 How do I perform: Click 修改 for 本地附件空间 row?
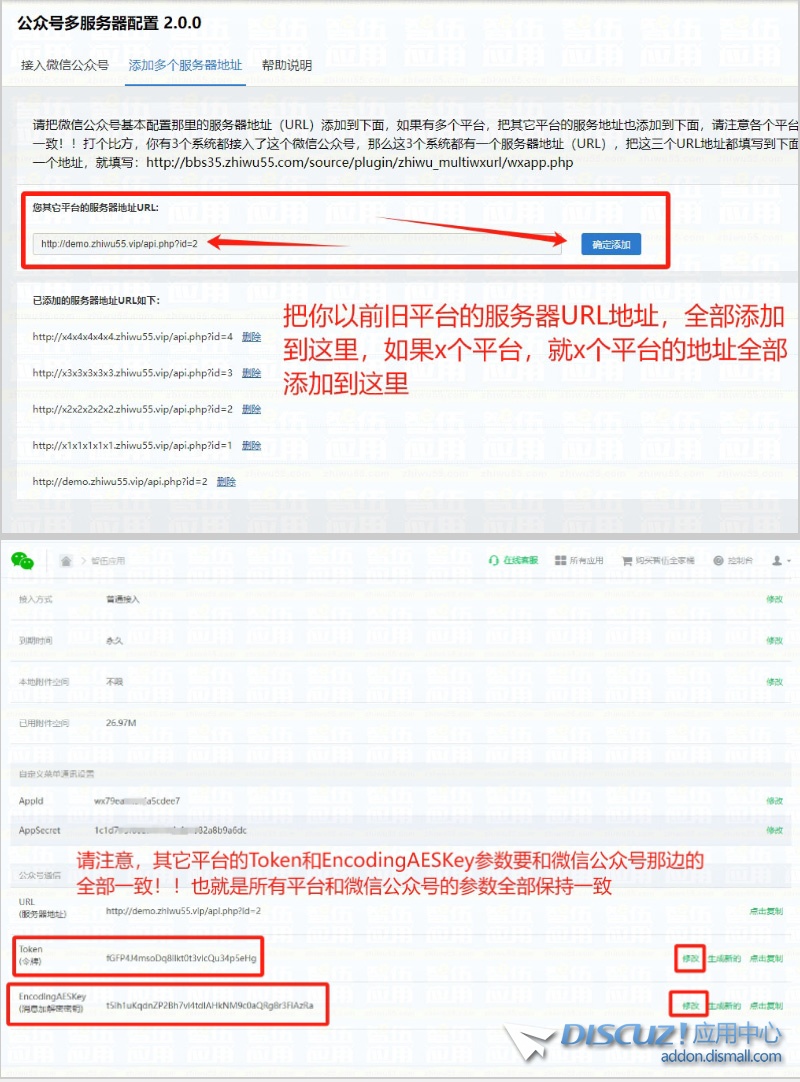774,682
